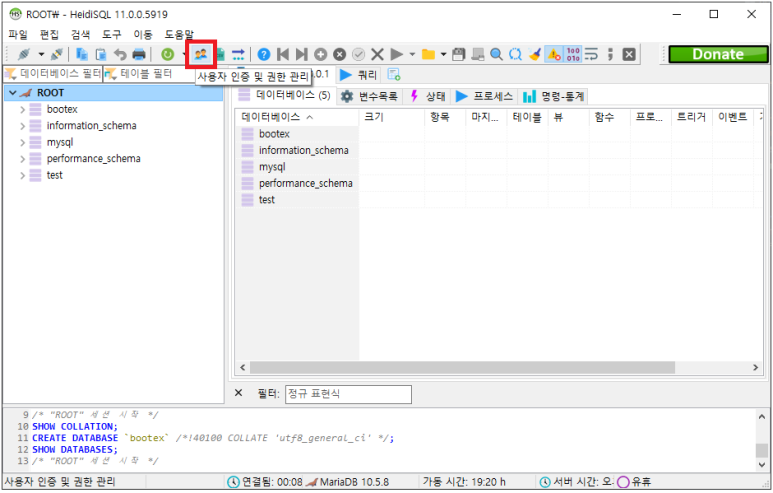Jump to last row icon
This screenshot has width=773, height=493.
(302, 54)
